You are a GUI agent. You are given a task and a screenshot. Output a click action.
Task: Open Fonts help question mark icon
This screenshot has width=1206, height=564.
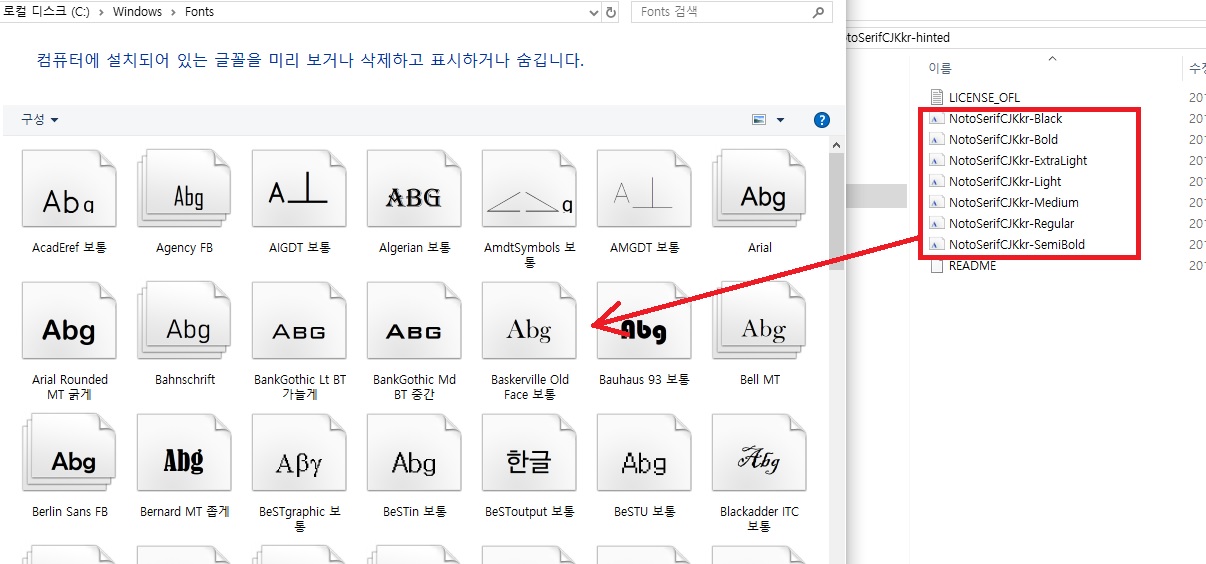pos(822,120)
